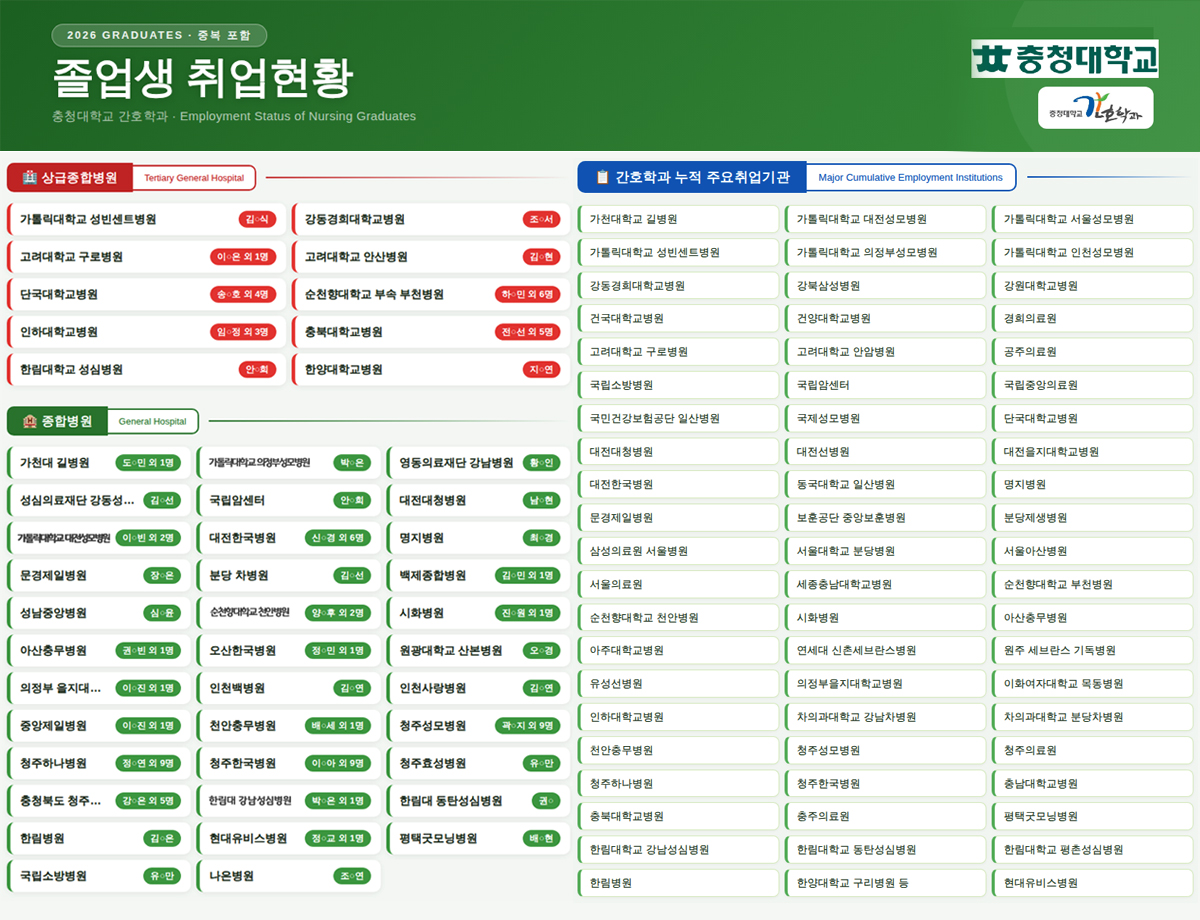Image resolution: width=1200 pixels, height=920 pixels.
Task: Select the circular 간호학과 emblem under the university logo
Action: [1095, 108]
